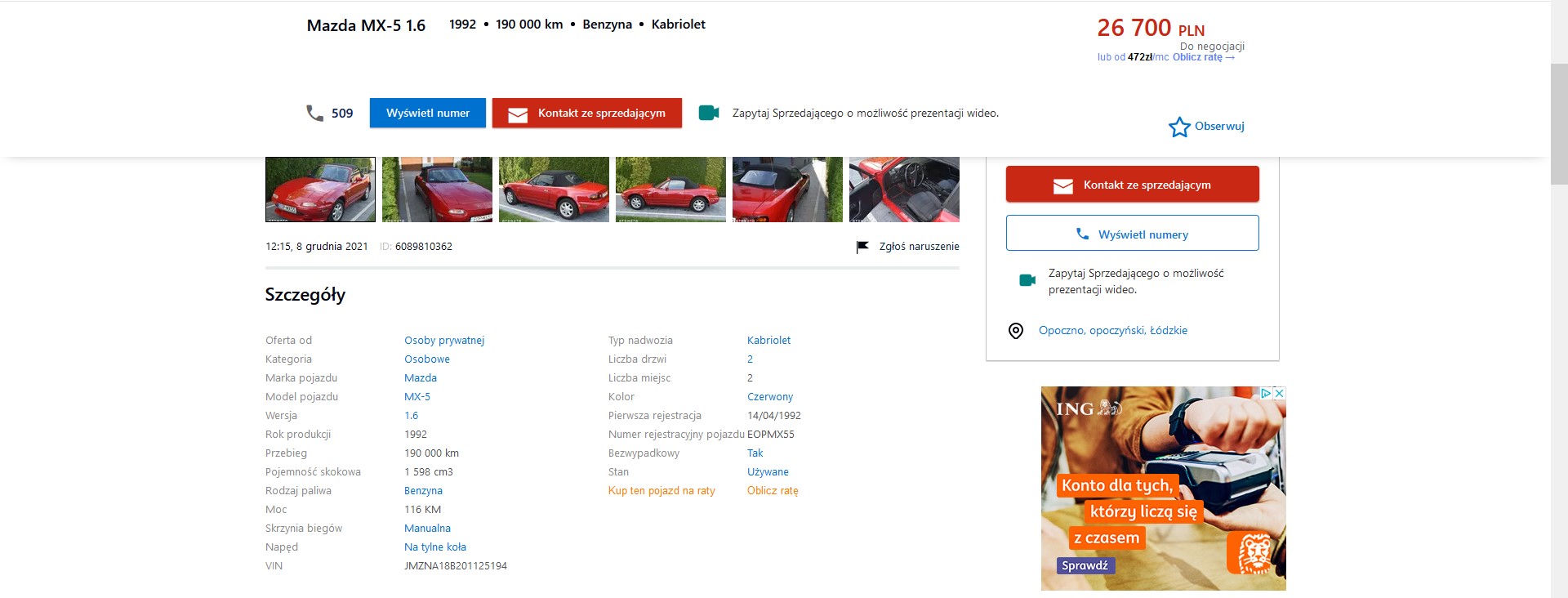Viewport: 1568px width, 598px height.
Task: Select second thumbnail showing car hood close-up
Action: 437,190
